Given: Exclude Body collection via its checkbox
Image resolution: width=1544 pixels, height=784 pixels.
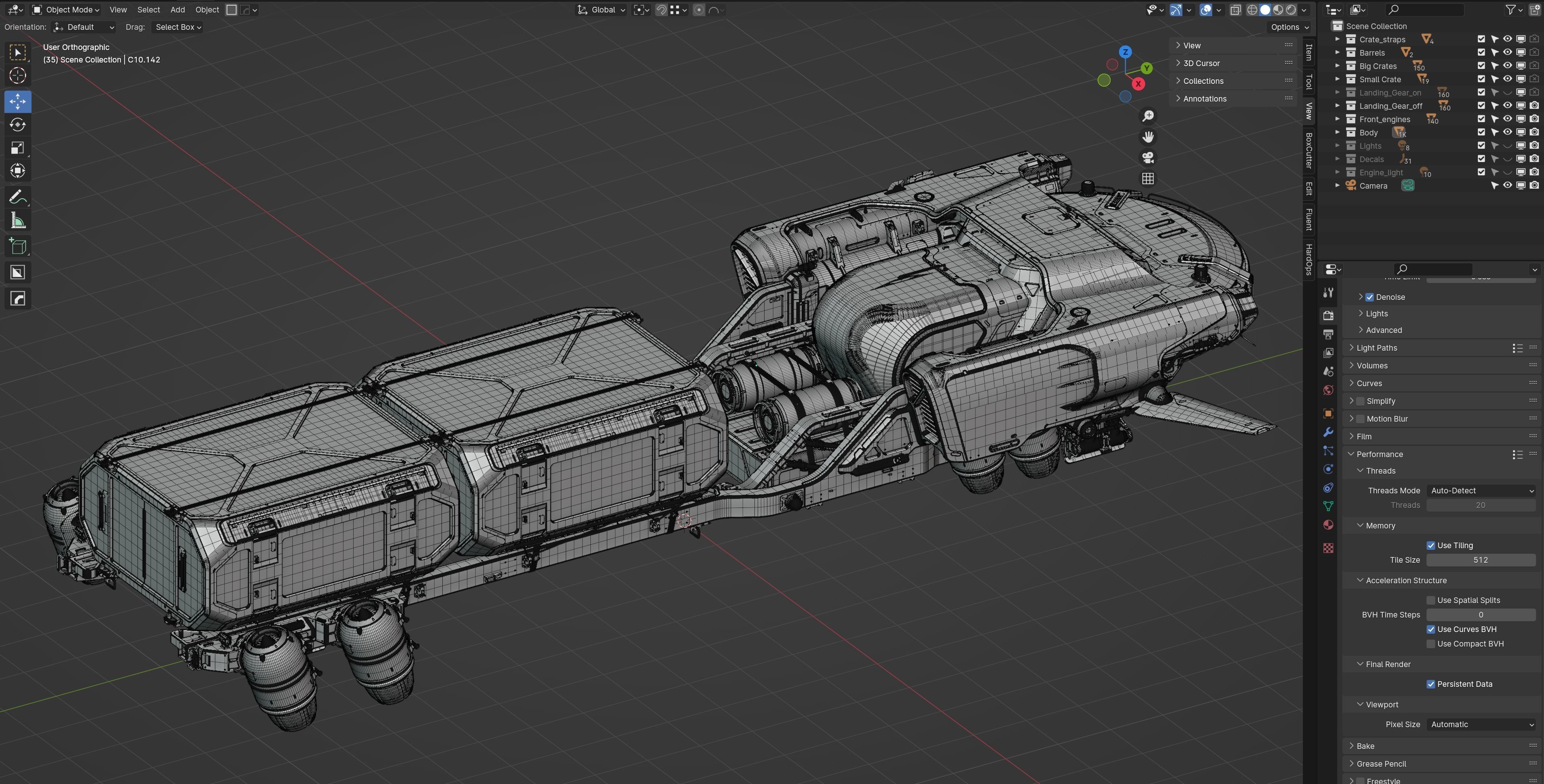Looking at the screenshot, I should point(1481,132).
